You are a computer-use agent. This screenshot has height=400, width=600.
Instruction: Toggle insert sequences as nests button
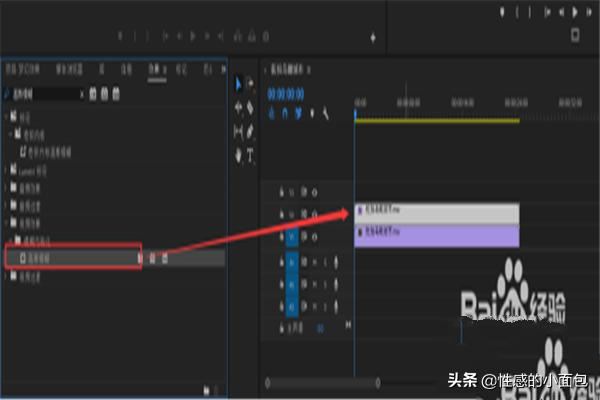tap(272, 113)
